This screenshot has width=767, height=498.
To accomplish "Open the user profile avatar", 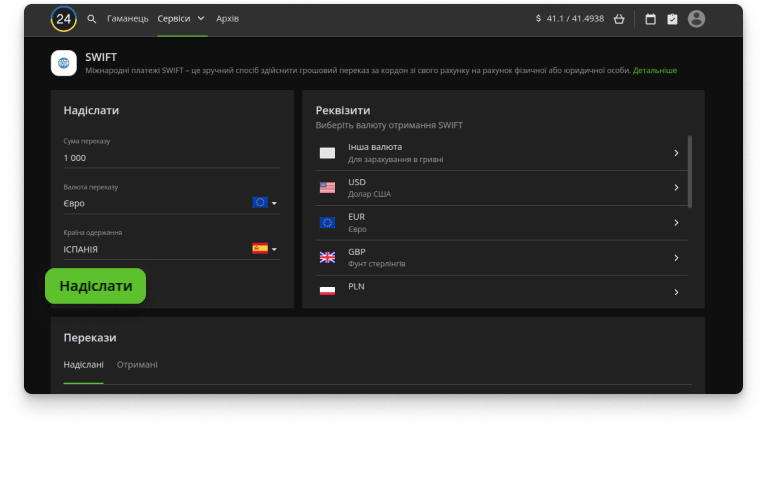I will pos(696,19).
